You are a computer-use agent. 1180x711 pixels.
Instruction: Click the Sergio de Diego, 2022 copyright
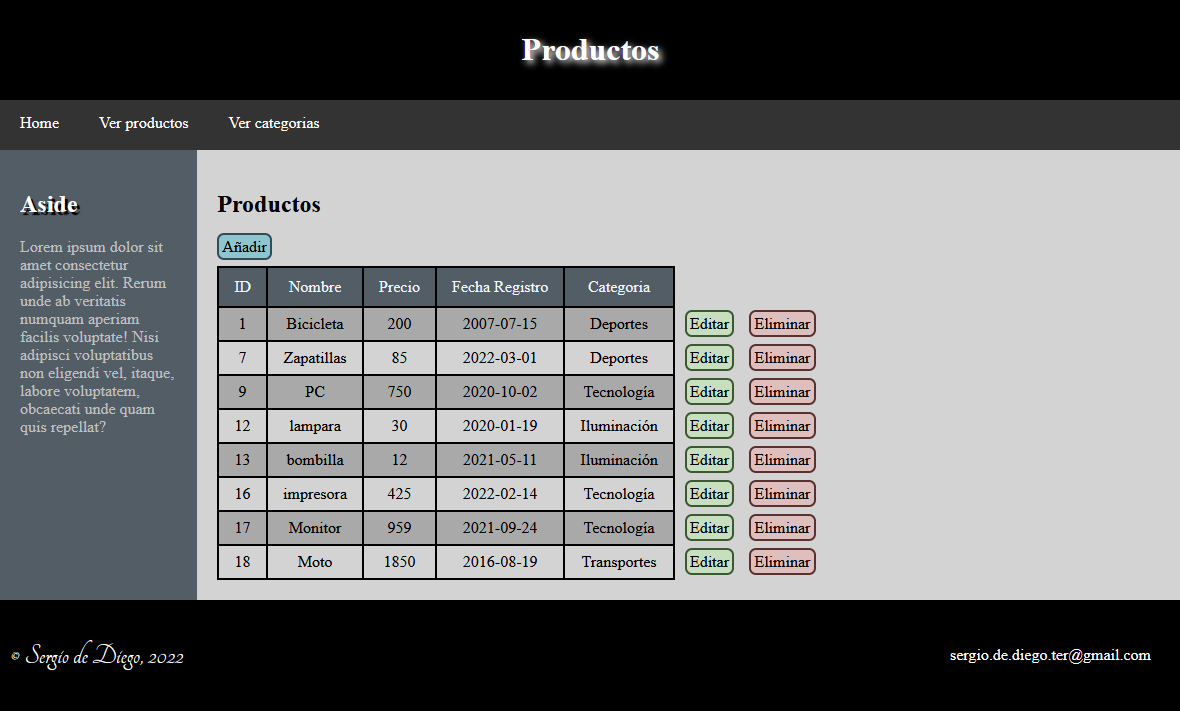click(97, 656)
